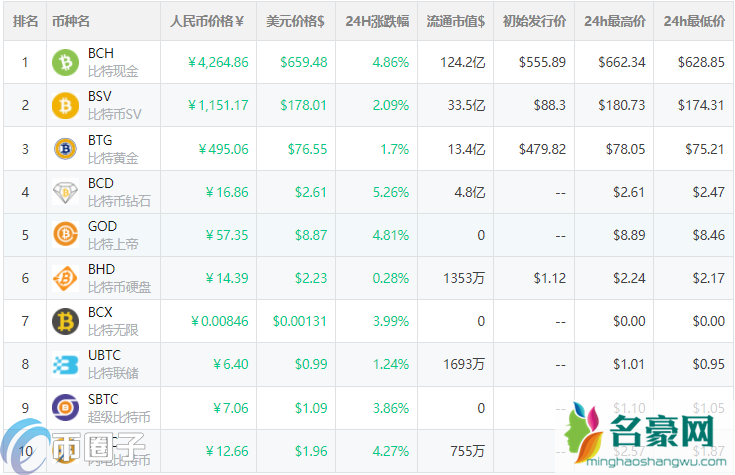
Task: Click the dark BCX coin icon
Action: click(x=65, y=321)
